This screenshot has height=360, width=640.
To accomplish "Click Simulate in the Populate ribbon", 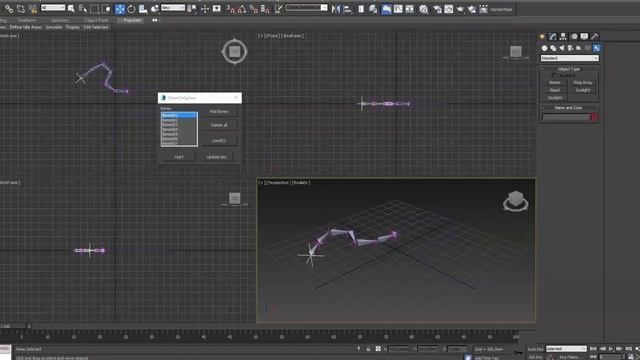I will coord(54,27).
